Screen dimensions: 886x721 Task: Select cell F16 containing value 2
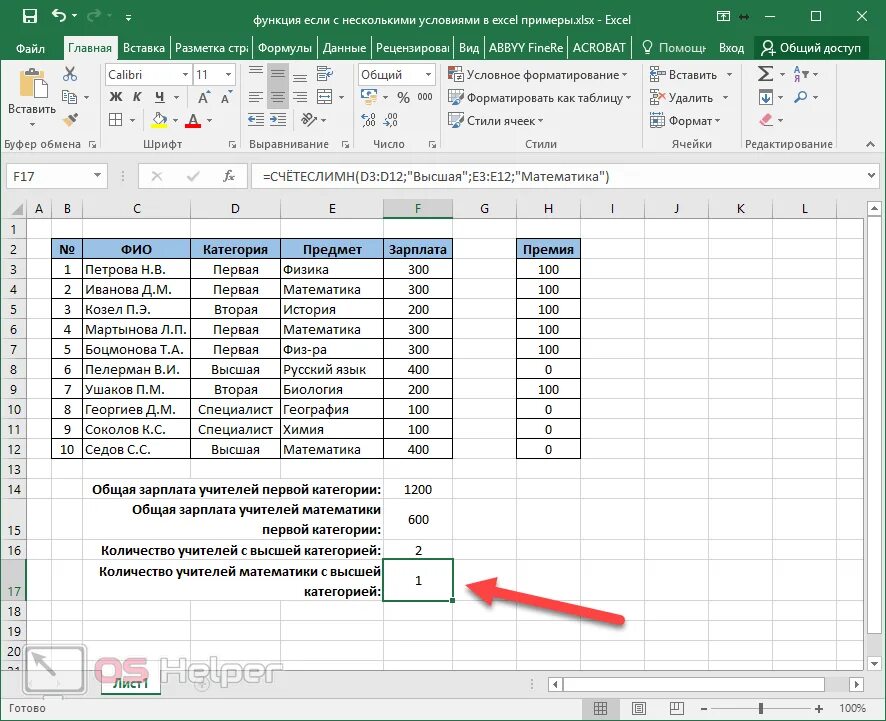(418, 550)
